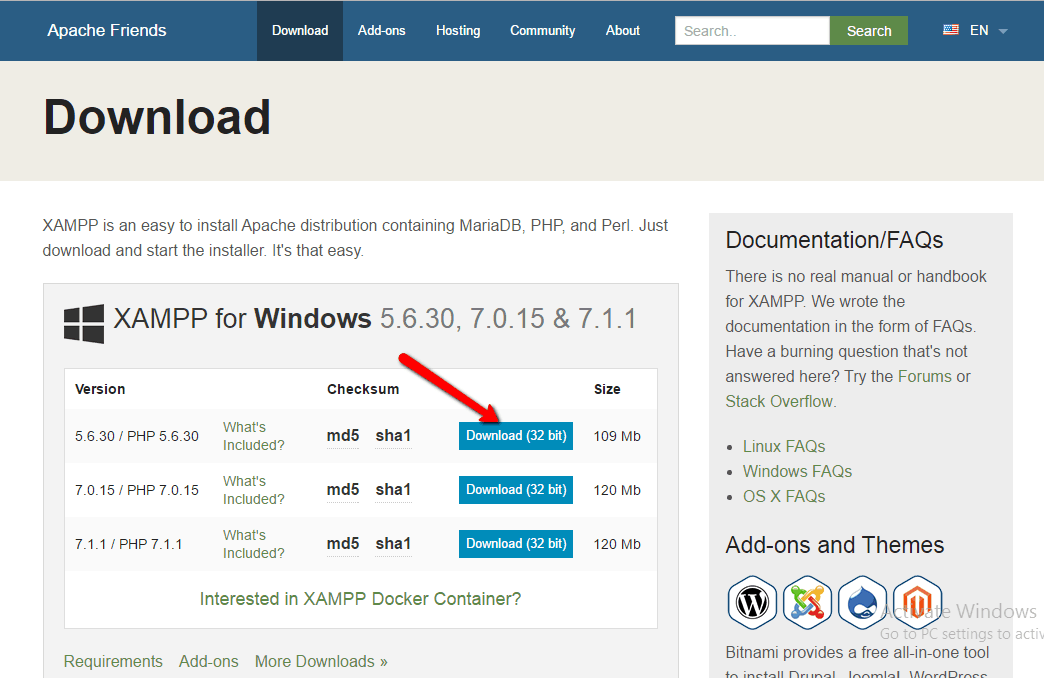Click the US flag language icon
Screen dimensions: 1044x678
(x=951, y=30)
